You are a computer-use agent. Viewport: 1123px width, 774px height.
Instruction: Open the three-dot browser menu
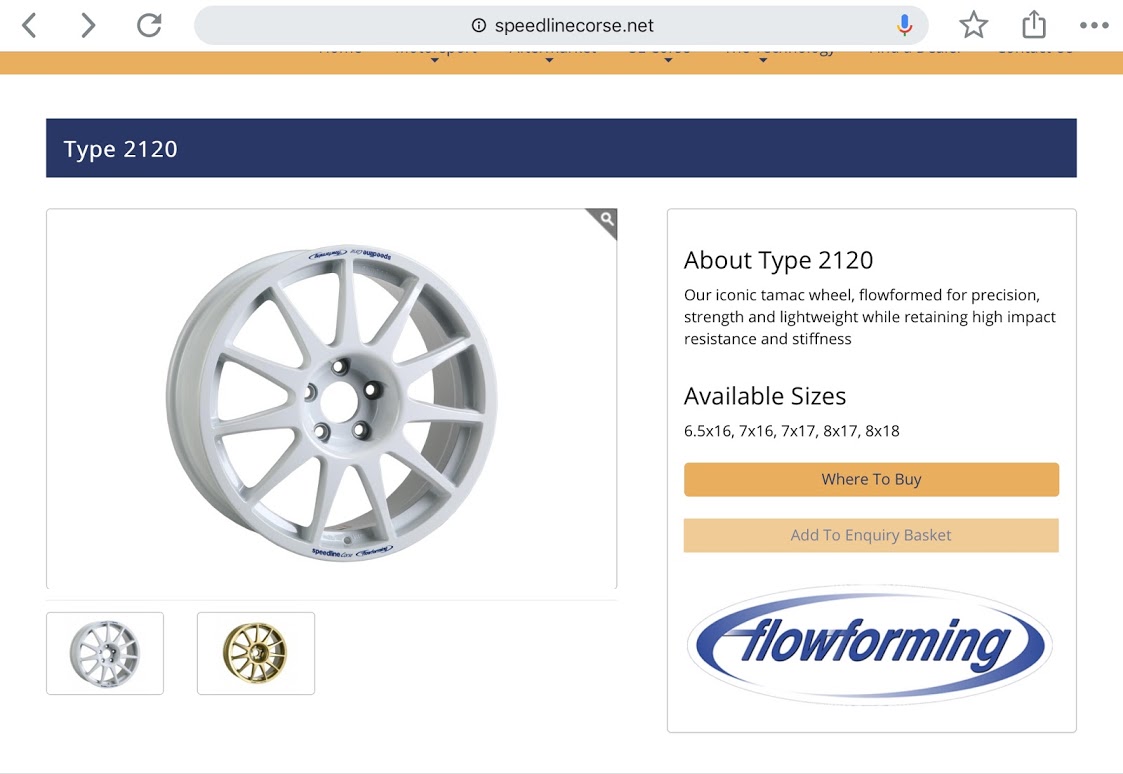[x=1094, y=26]
